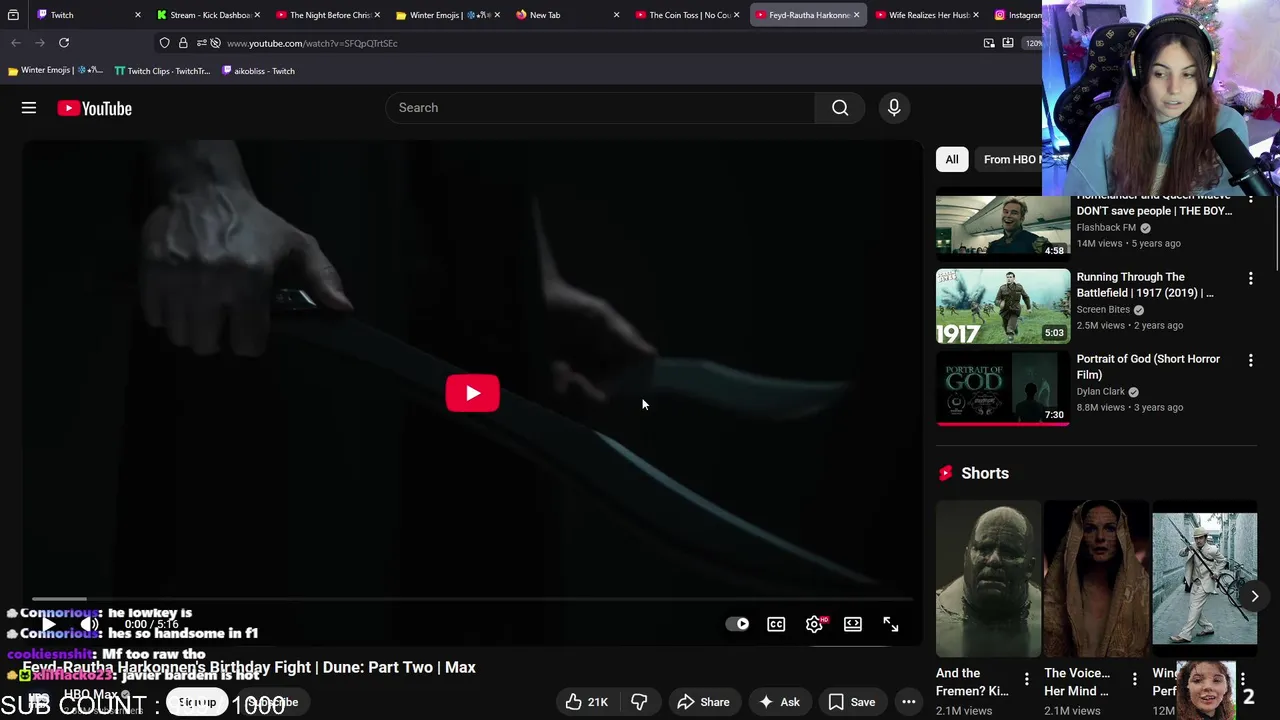Enter fullscreen mode
Image resolution: width=1280 pixels, height=720 pixels.
pyautogui.click(x=890, y=624)
